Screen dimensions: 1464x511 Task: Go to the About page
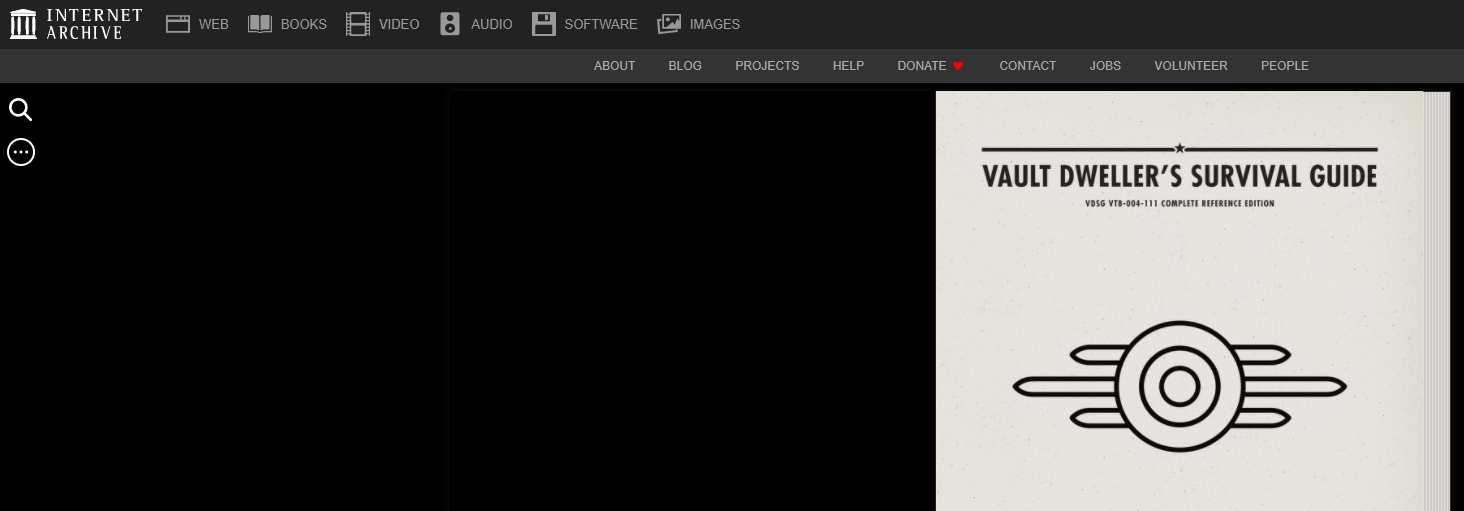point(614,66)
